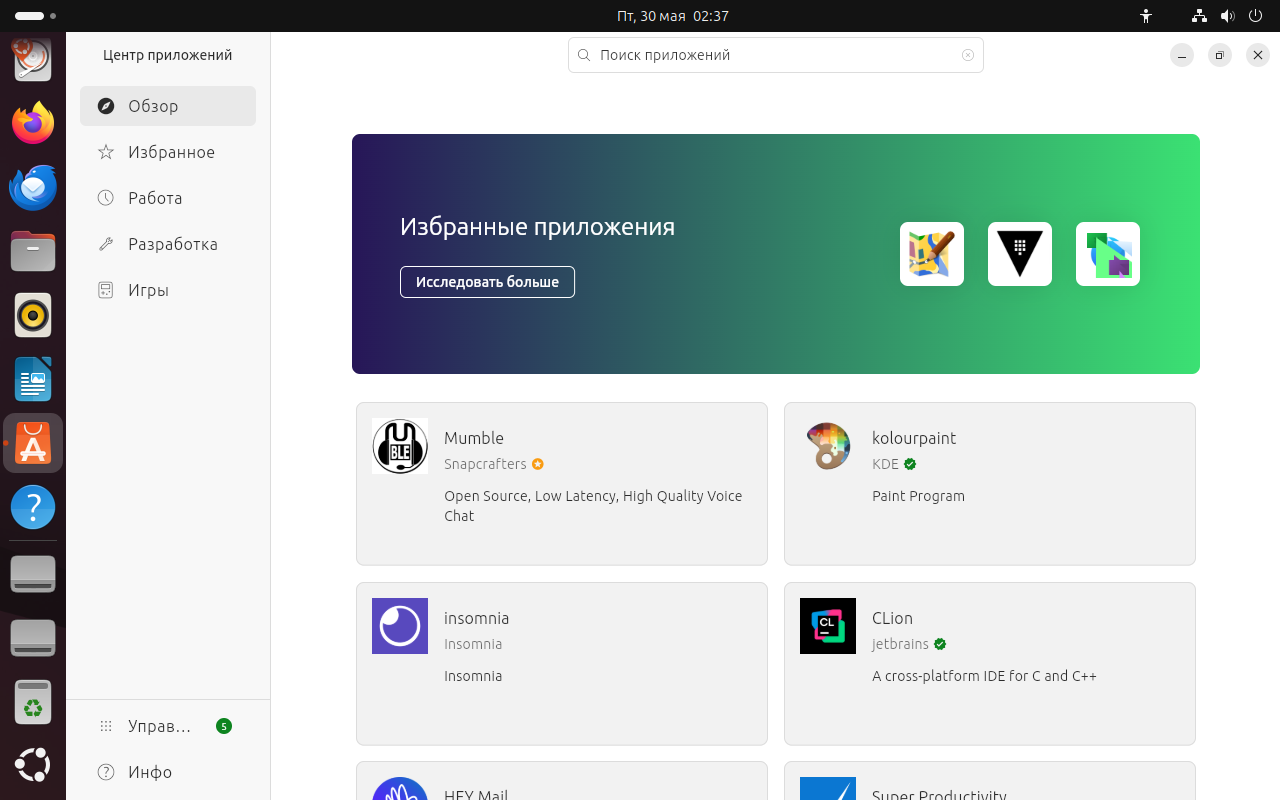Viewport: 1280px width, 800px height.
Task: Open the map-with-pencil featured app icon
Action: [932, 254]
